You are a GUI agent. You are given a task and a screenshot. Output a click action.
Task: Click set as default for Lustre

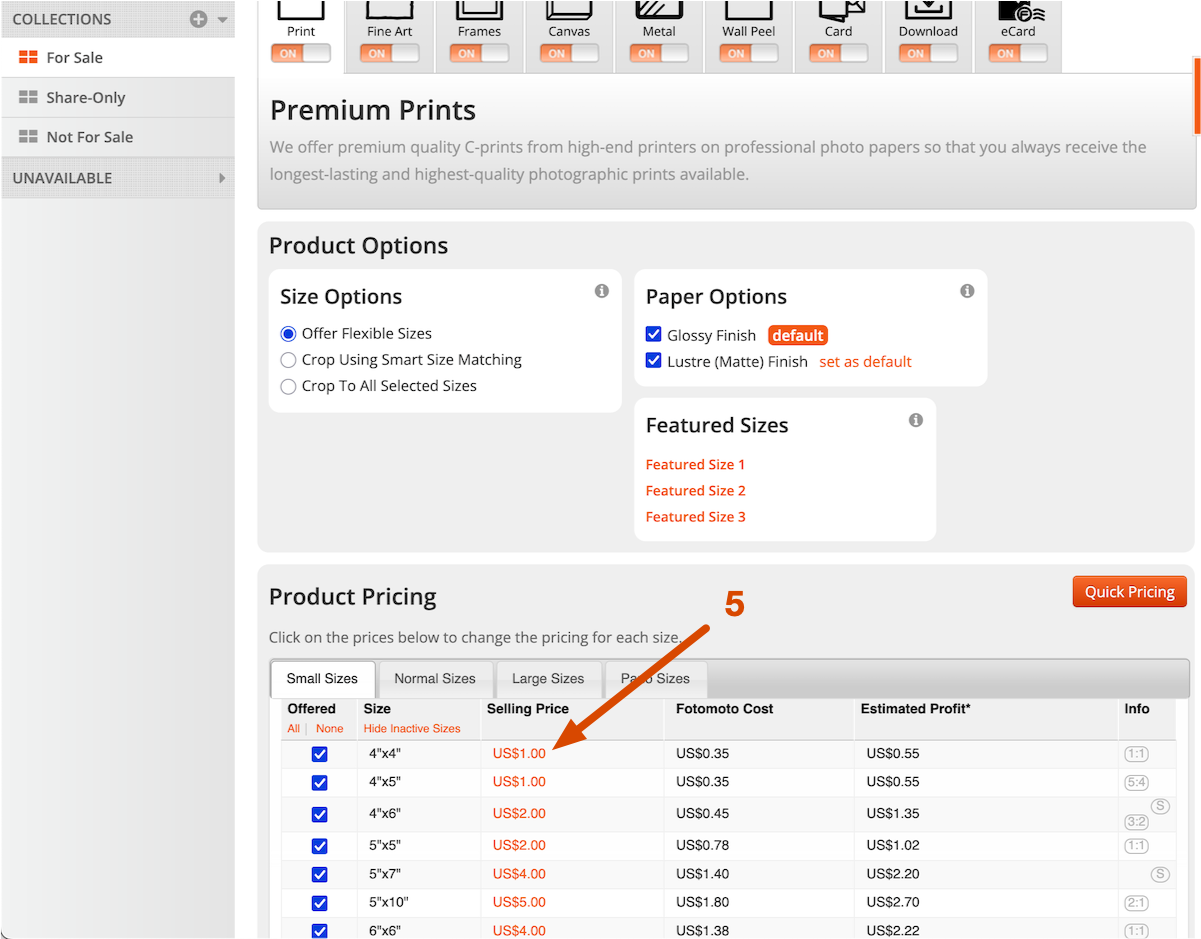pyautogui.click(x=865, y=362)
